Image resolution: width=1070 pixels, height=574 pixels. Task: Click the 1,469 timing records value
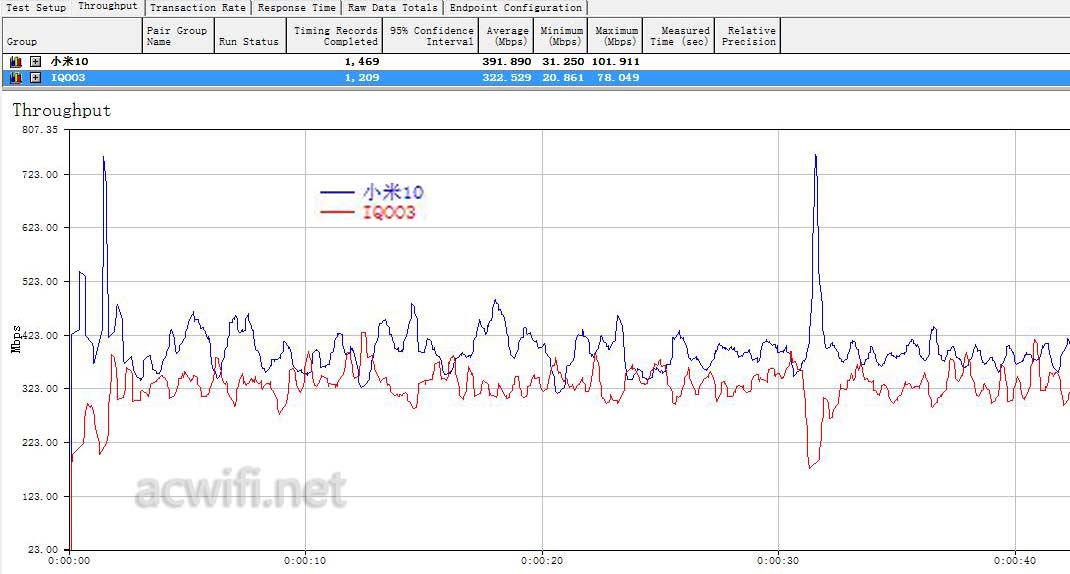tap(362, 61)
